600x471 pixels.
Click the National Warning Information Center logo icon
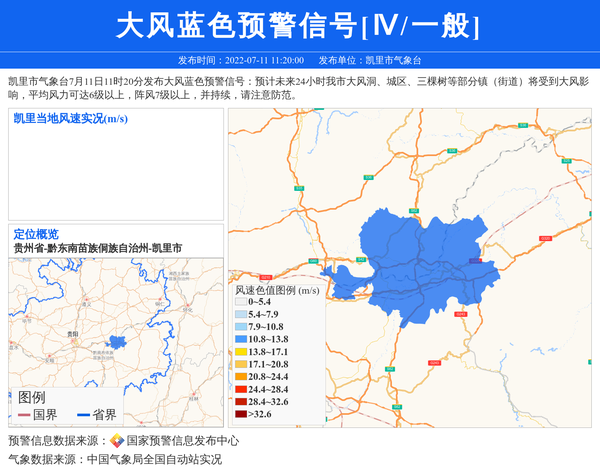click(x=116, y=440)
